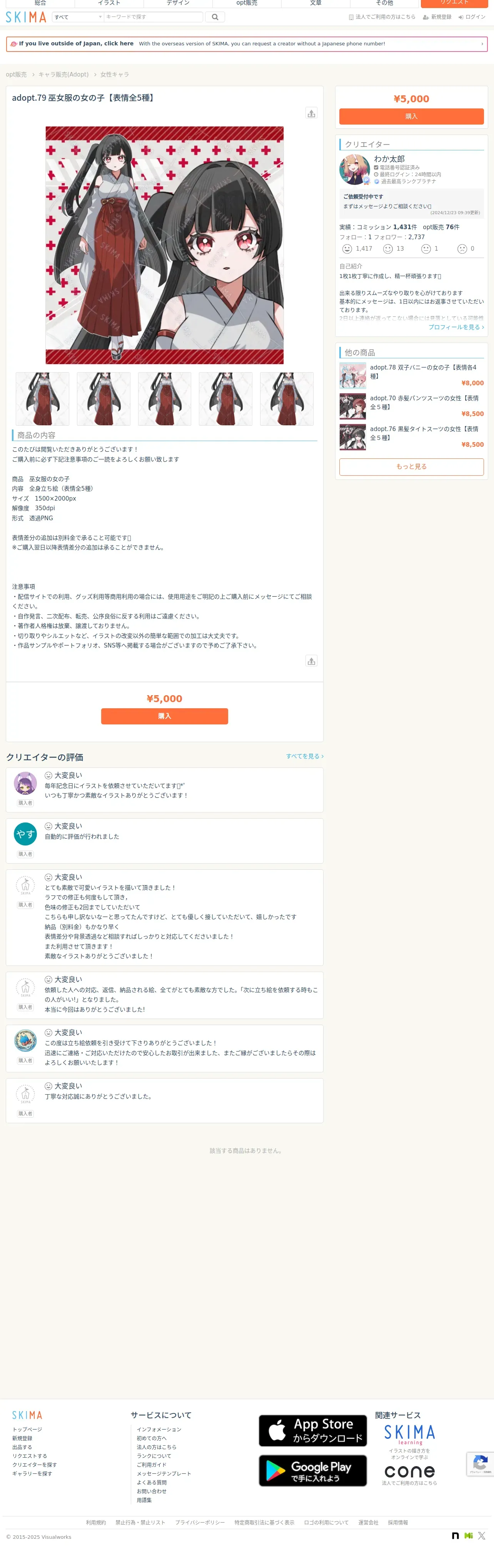
Task: Click 新規登録 in header
Action: click(x=437, y=17)
